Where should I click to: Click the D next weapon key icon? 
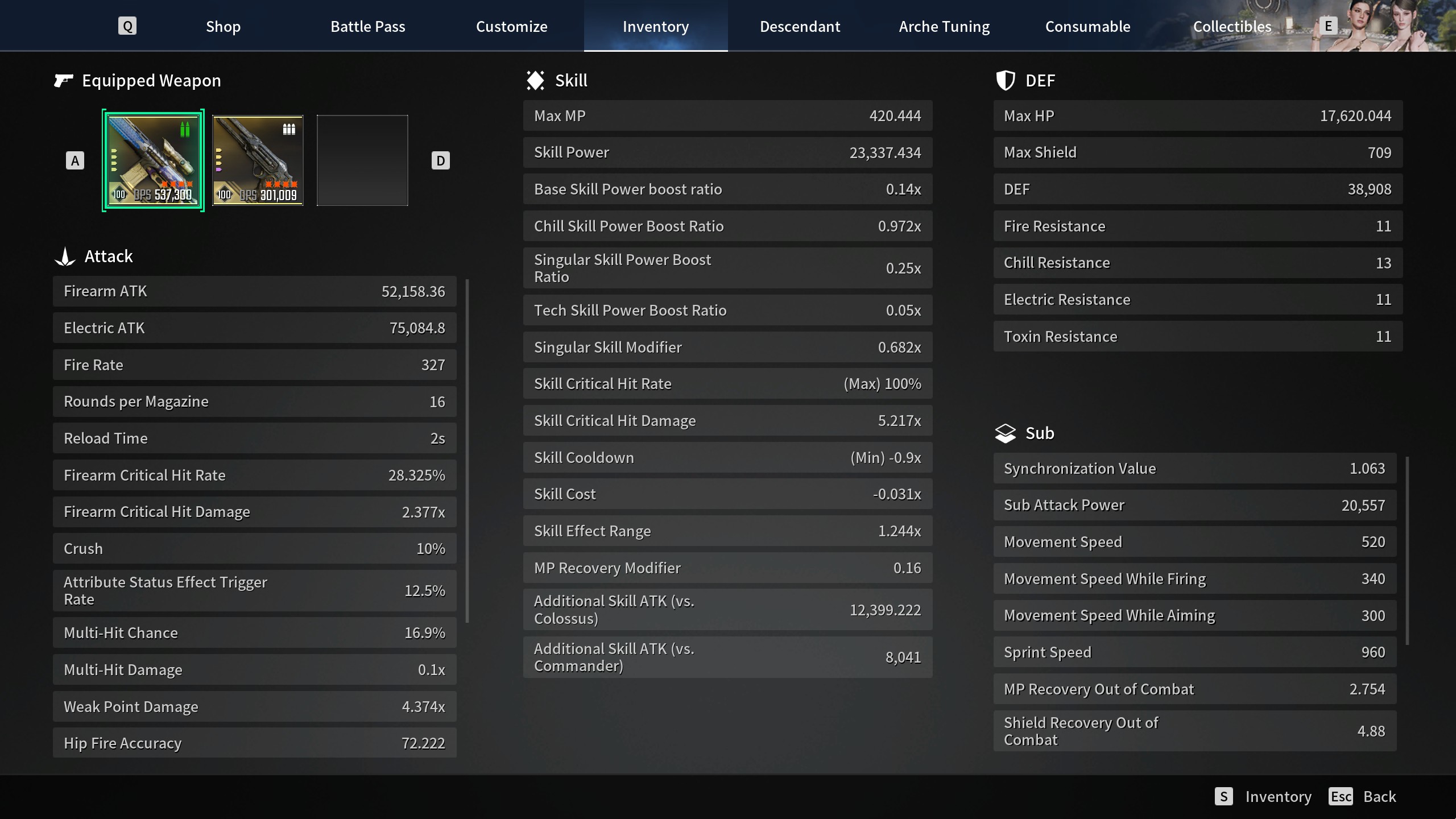click(440, 161)
